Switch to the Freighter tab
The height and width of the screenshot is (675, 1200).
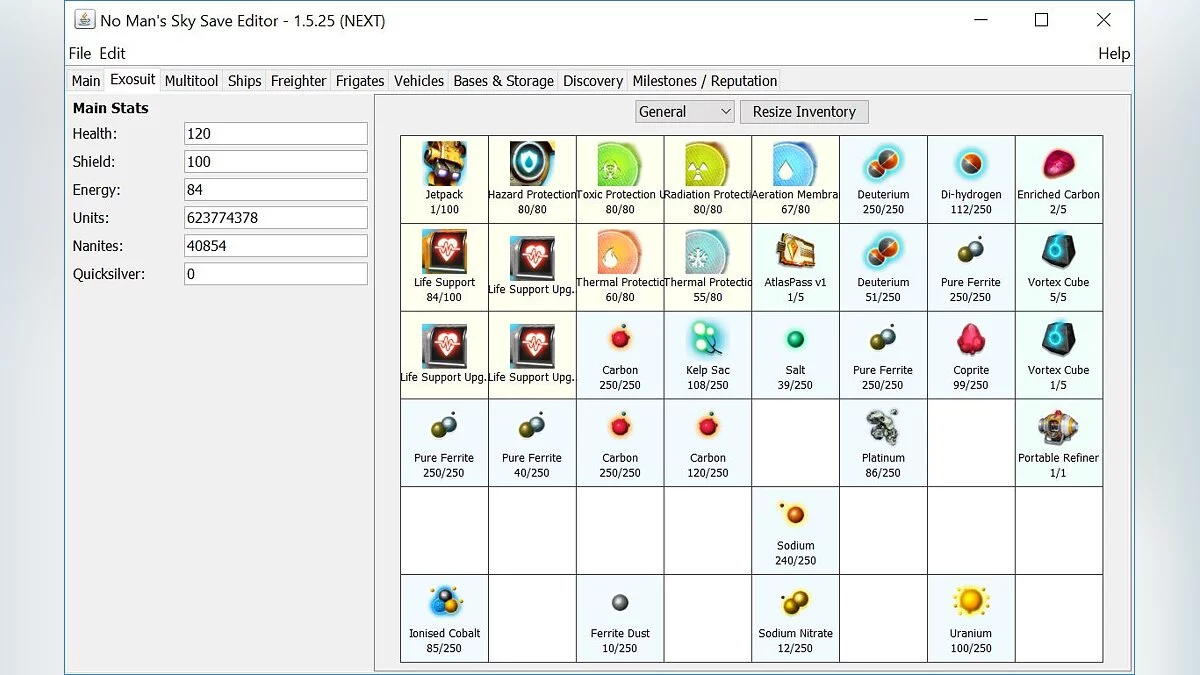click(x=298, y=81)
